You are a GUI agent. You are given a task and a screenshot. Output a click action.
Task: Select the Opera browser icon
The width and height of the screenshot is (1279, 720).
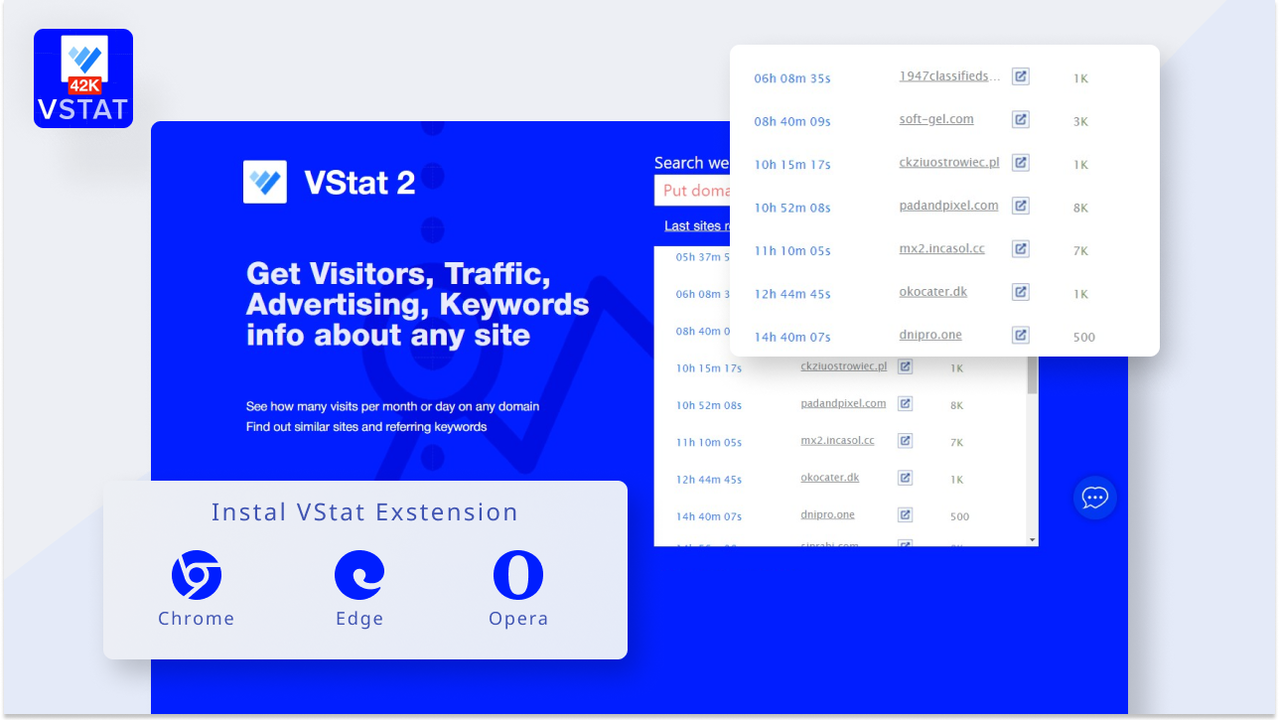click(x=518, y=575)
